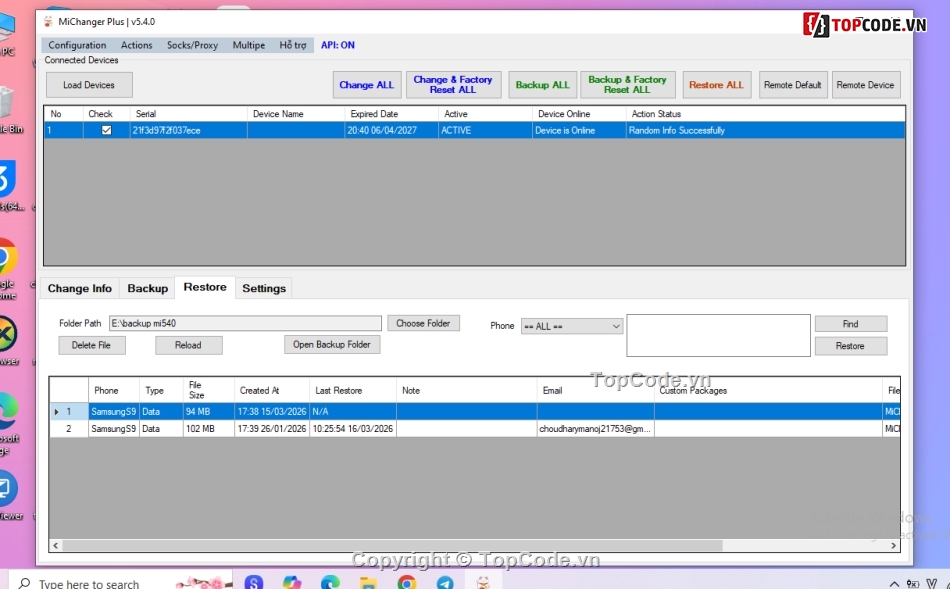Uncheck the device 21f3d97f2f037ece checkbox
Image resolution: width=950 pixels, height=589 pixels.
[107, 130]
